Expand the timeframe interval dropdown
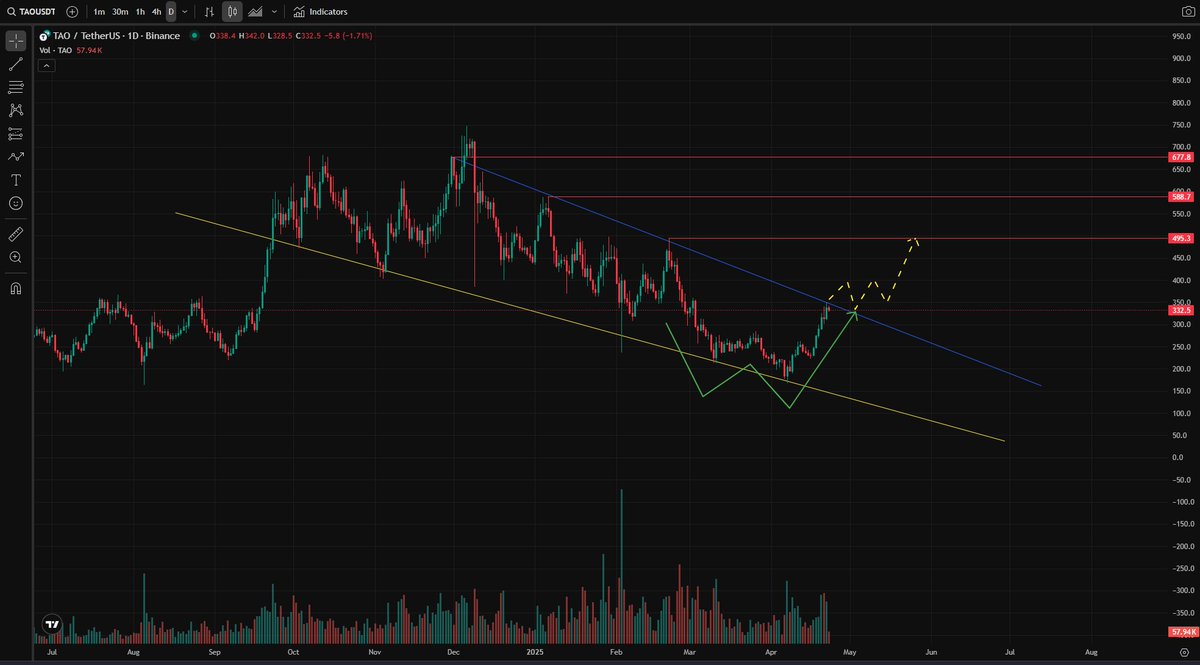Viewport: 1200px width, 665px height. pos(184,12)
